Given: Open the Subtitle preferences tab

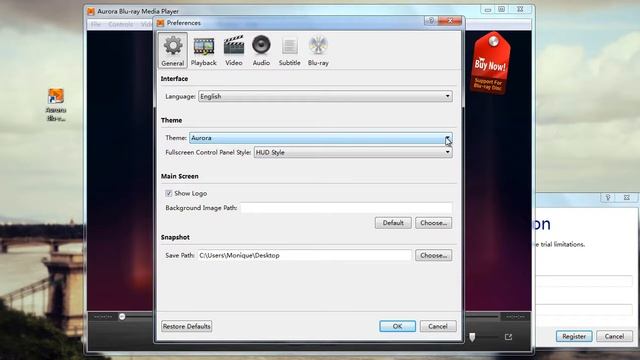Looking at the screenshot, I should pyautogui.click(x=289, y=51).
